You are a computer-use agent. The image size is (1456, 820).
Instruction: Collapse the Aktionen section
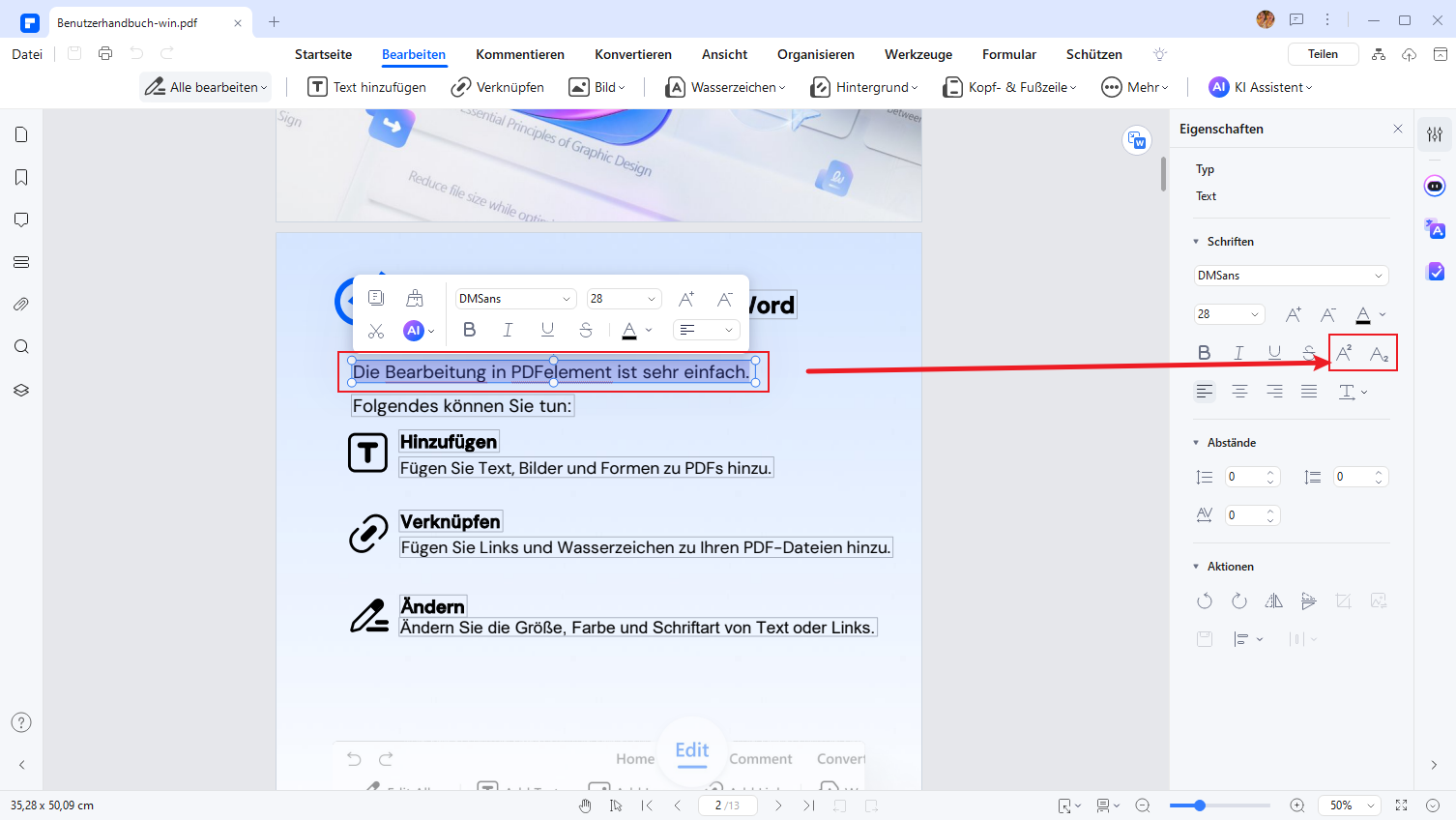point(1196,567)
